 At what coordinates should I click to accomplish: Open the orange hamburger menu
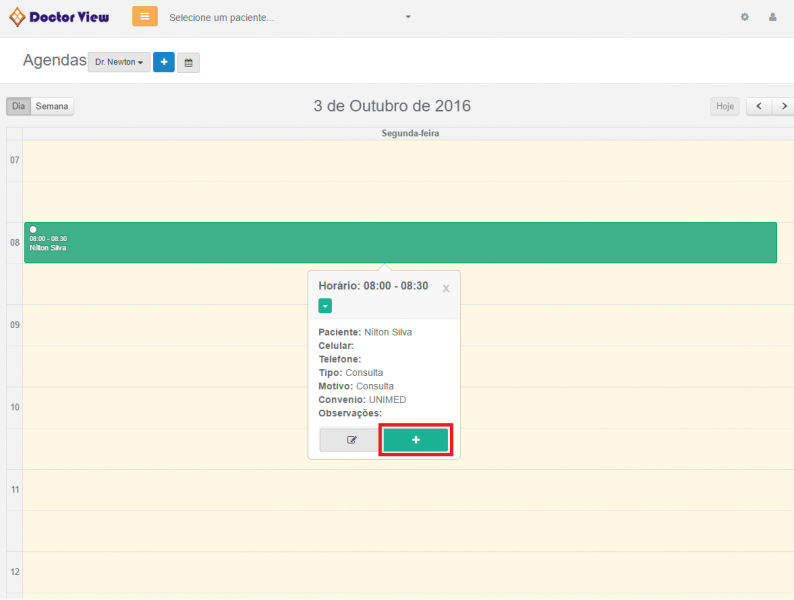tap(144, 17)
